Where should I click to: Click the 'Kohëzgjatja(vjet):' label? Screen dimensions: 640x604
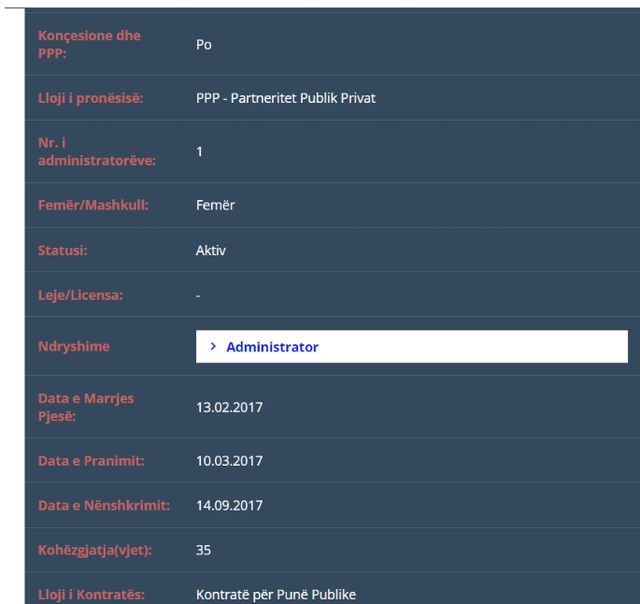(x=95, y=550)
